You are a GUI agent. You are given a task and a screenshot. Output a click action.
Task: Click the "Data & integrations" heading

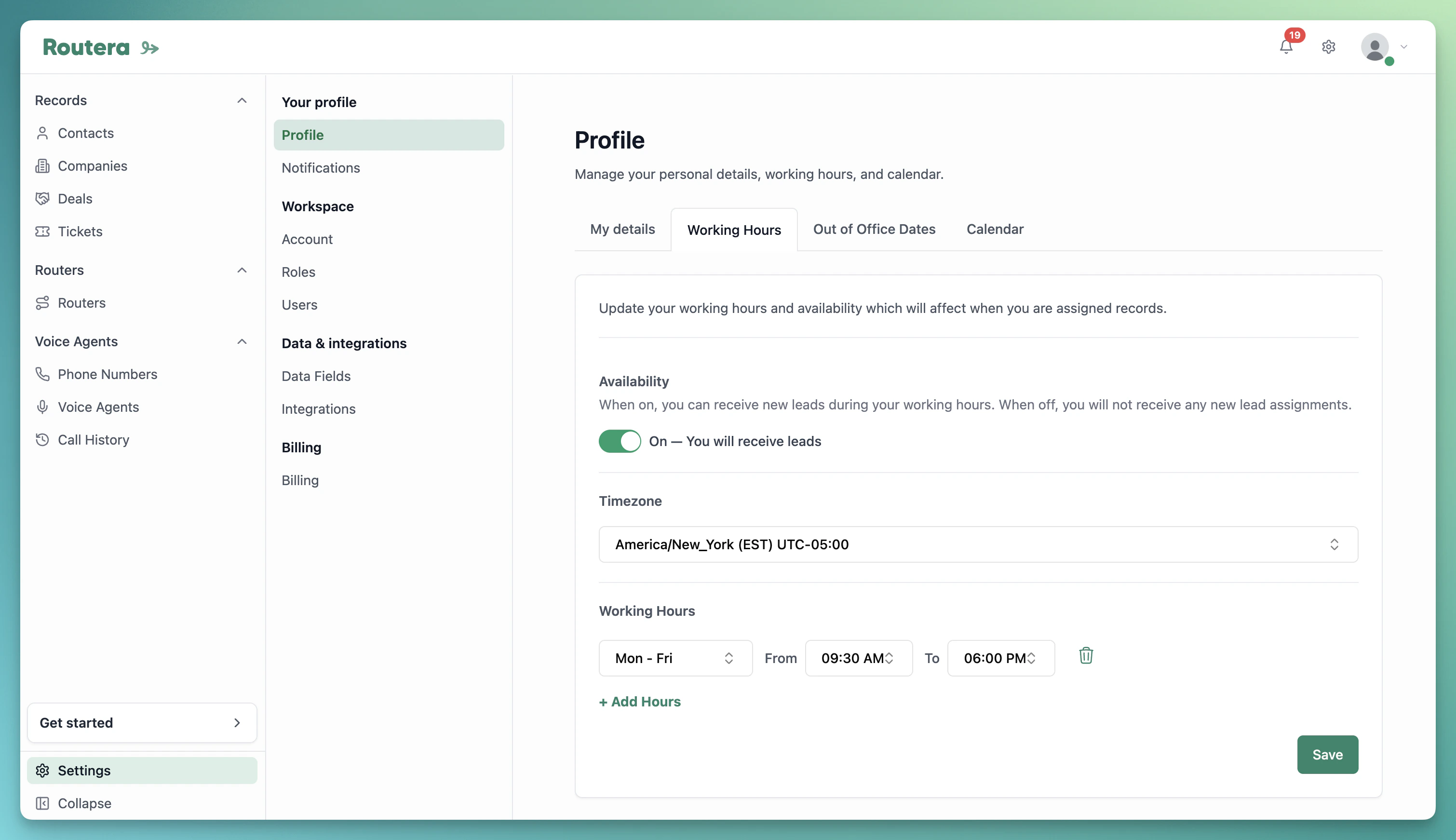pyautogui.click(x=344, y=343)
